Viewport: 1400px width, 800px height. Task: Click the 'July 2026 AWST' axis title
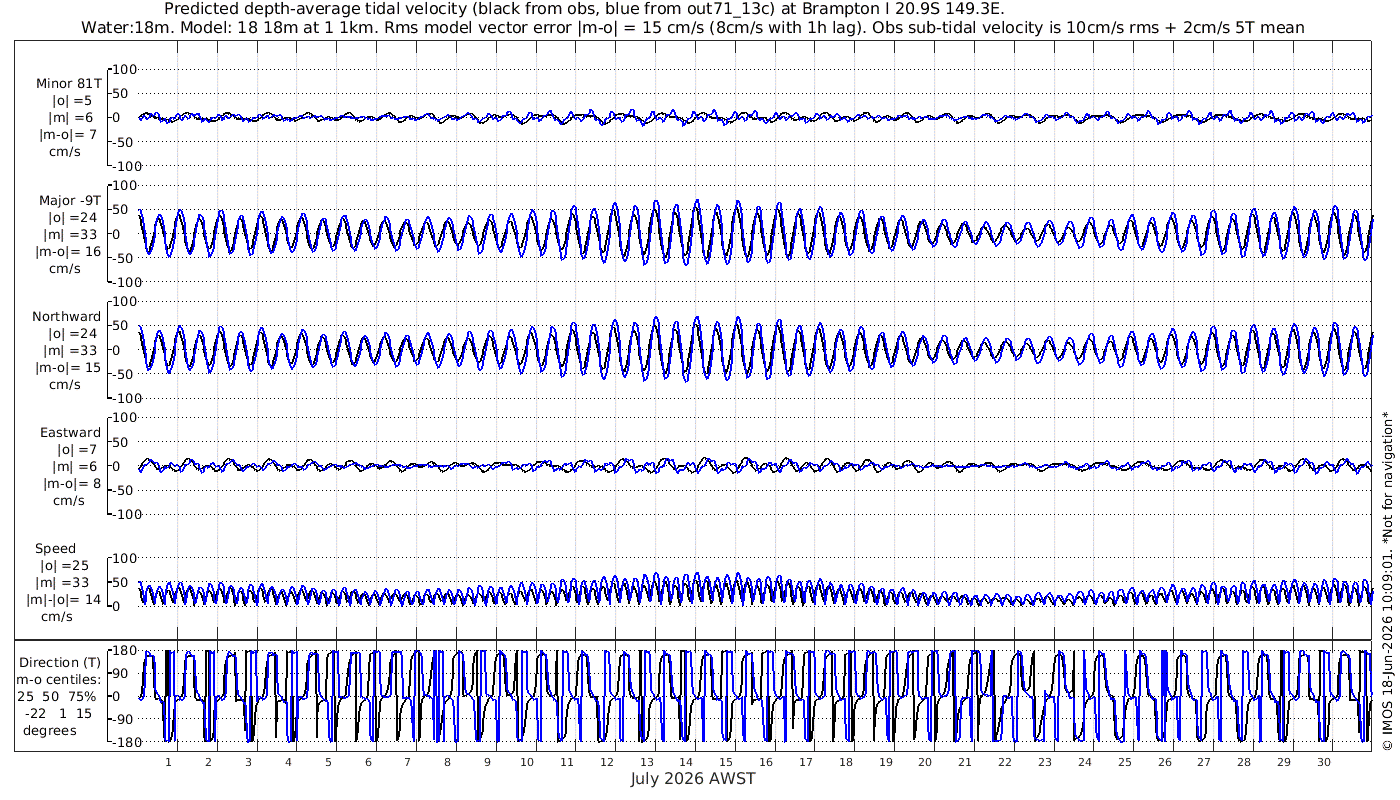click(693, 778)
